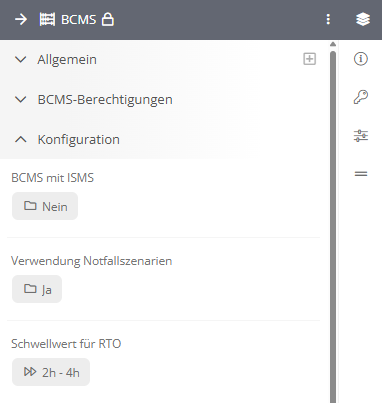Open the sliders configuration icon in sidebar
This screenshot has height=403, width=382.
pos(361,136)
